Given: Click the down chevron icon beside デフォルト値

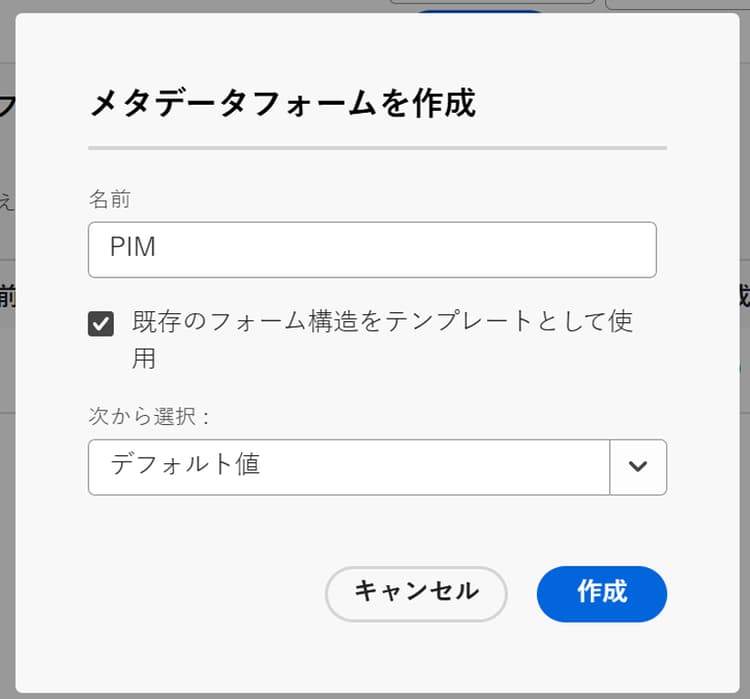Looking at the screenshot, I should [x=638, y=467].
